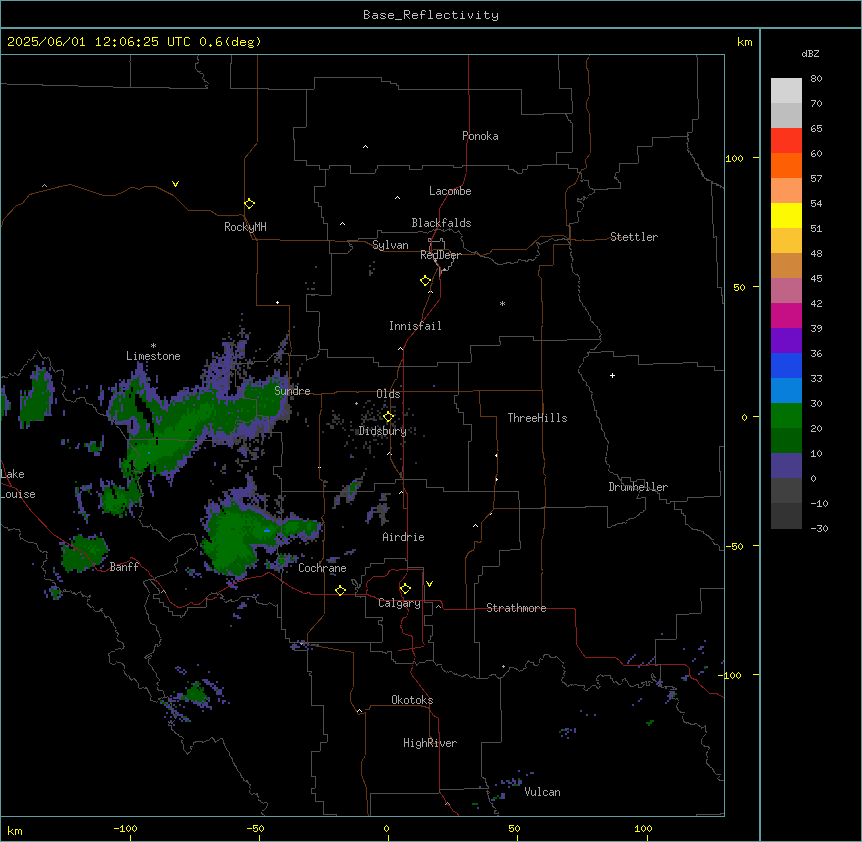Click the RedDeer city label
Image resolution: width=862 pixels, height=842 pixels.
(440, 255)
